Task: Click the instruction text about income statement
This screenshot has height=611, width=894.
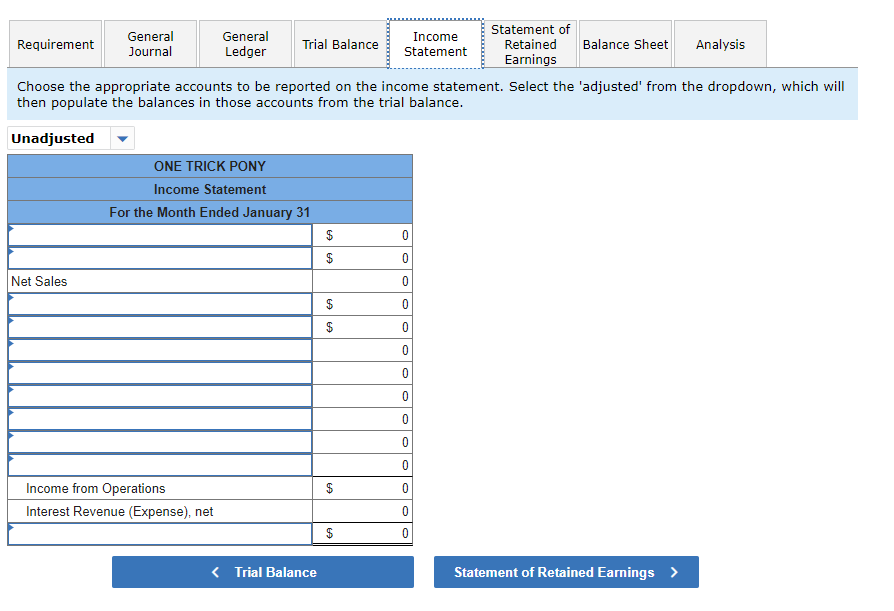Action: pos(430,94)
